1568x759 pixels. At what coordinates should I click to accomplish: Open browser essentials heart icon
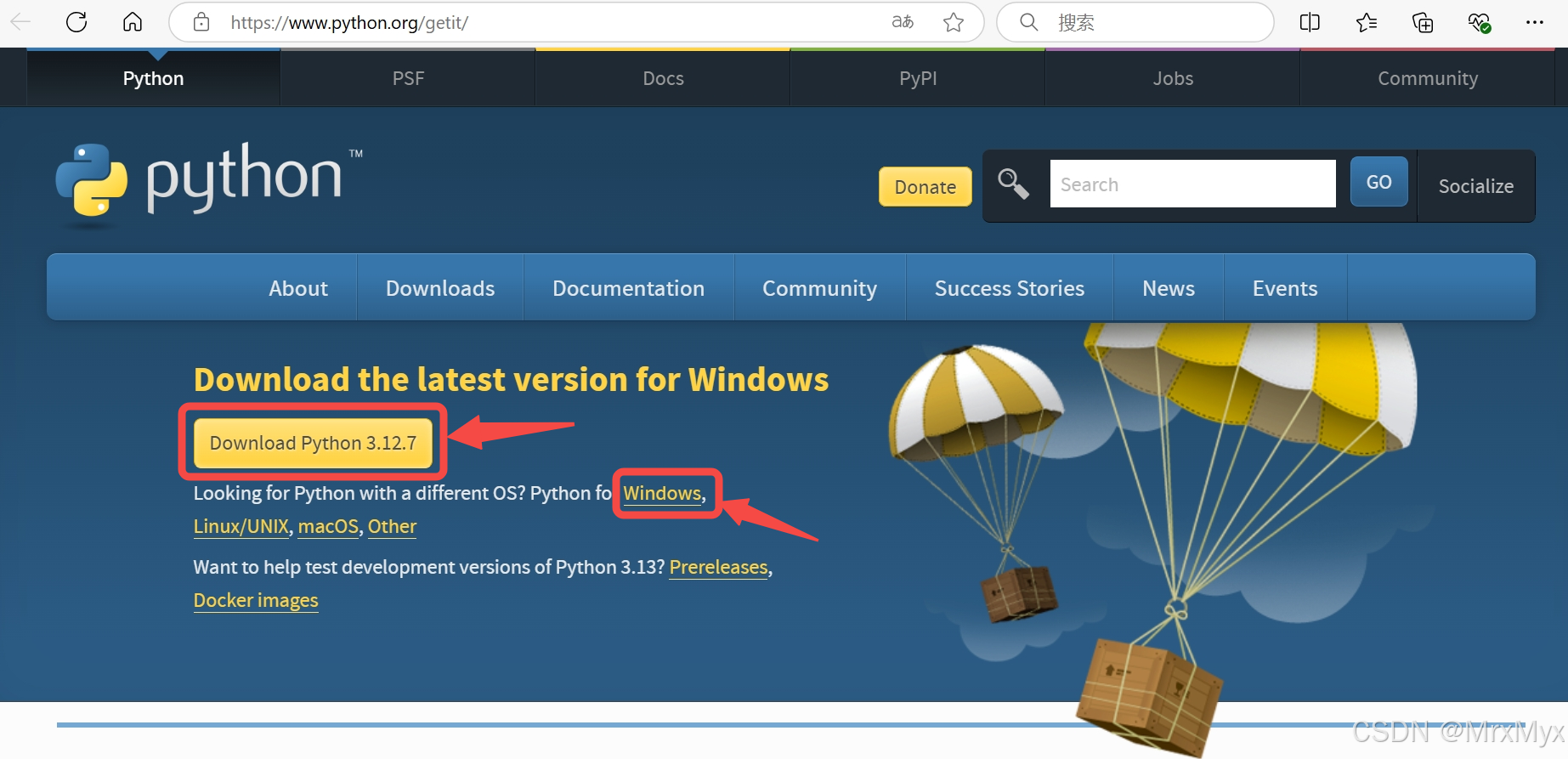point(1479,22)
